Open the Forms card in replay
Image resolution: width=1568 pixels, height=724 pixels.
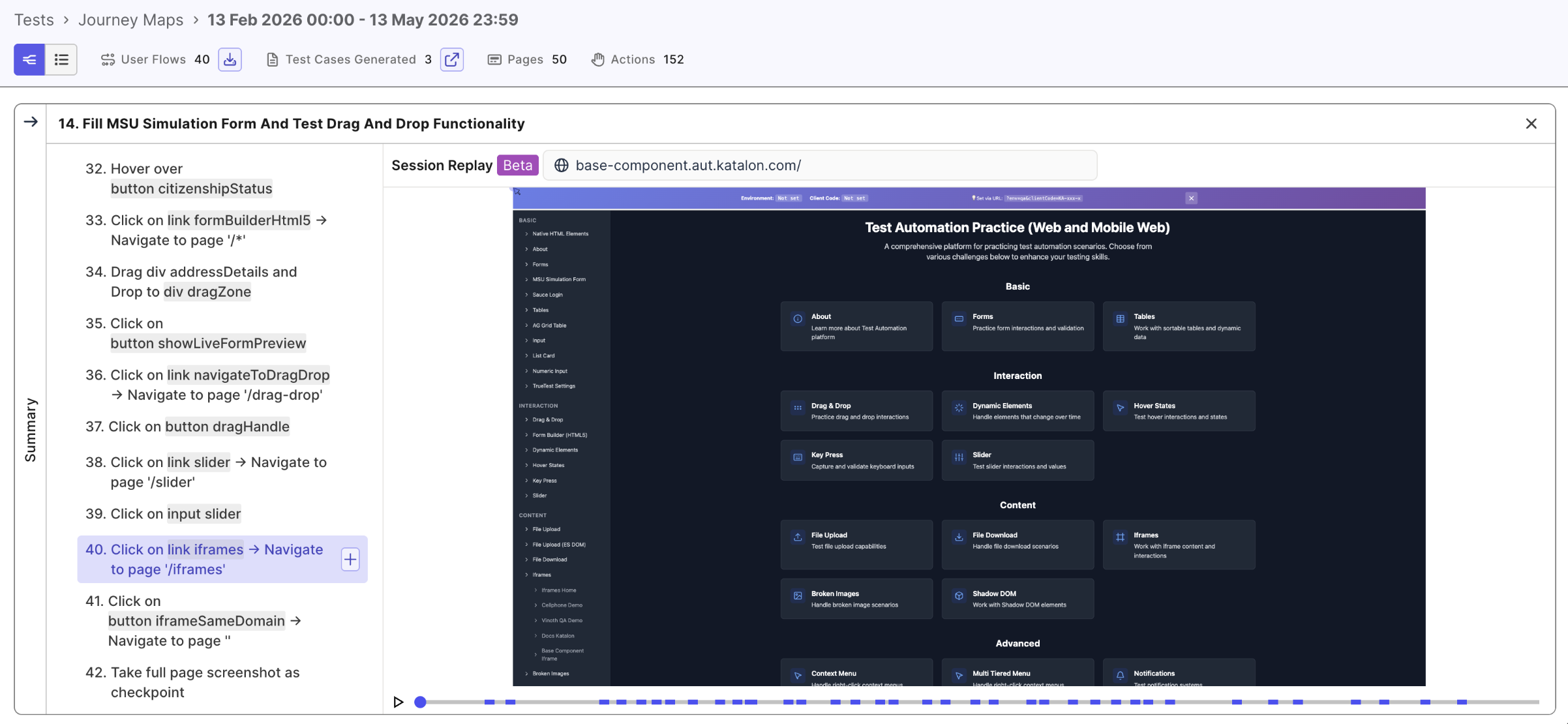[1018, 326]
